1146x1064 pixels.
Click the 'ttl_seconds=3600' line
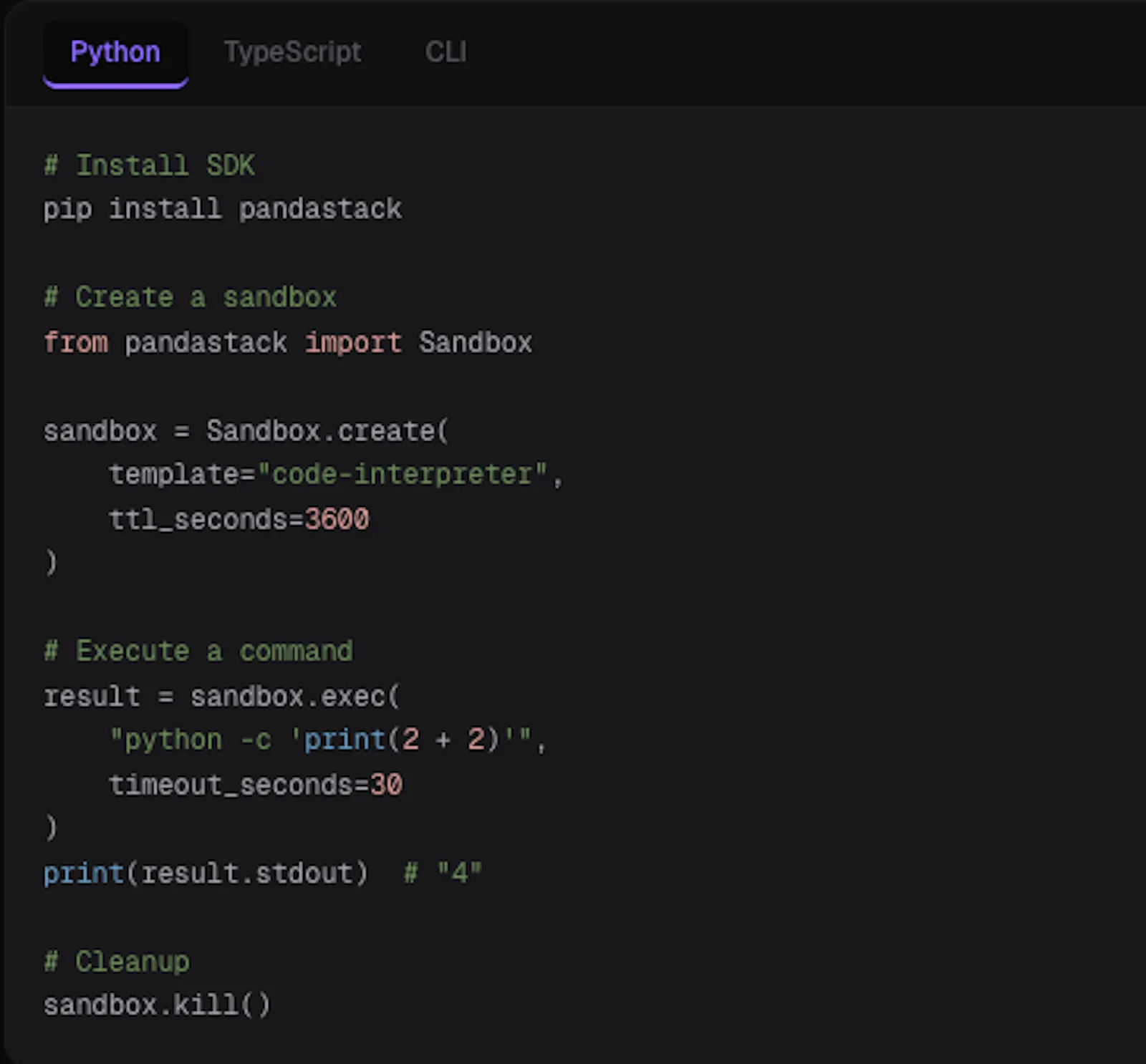pyautogui.click(x=239, y=520)
